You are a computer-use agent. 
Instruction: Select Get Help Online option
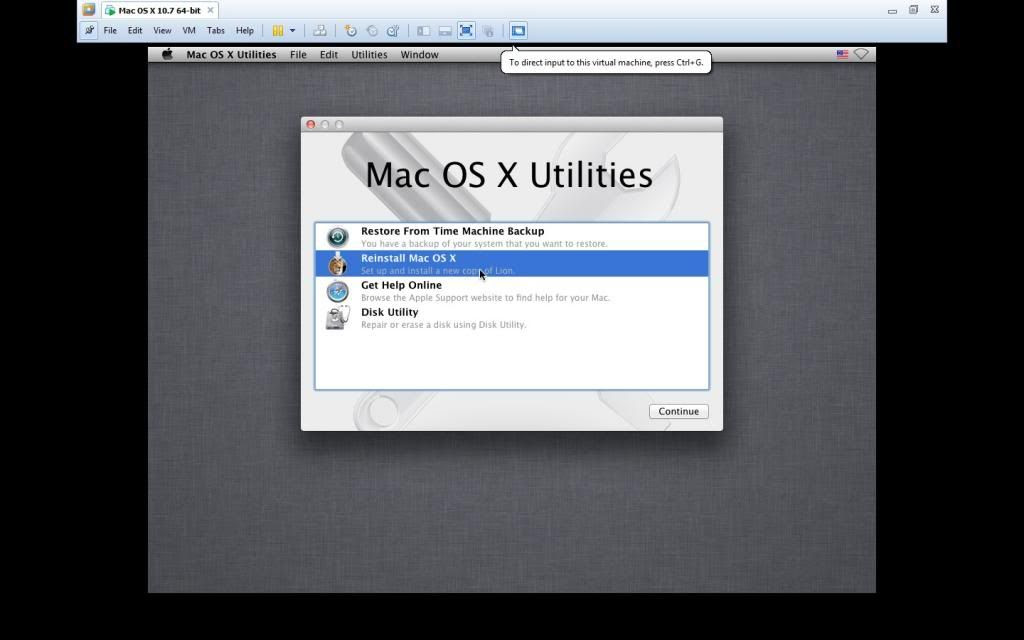point(512,291)
